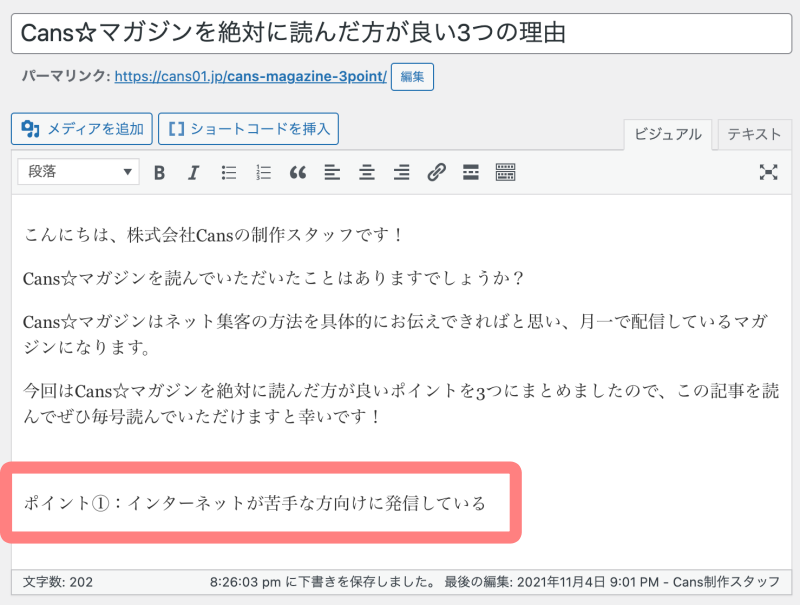
Task: Apply blockquote formatting
Action: 297,172
